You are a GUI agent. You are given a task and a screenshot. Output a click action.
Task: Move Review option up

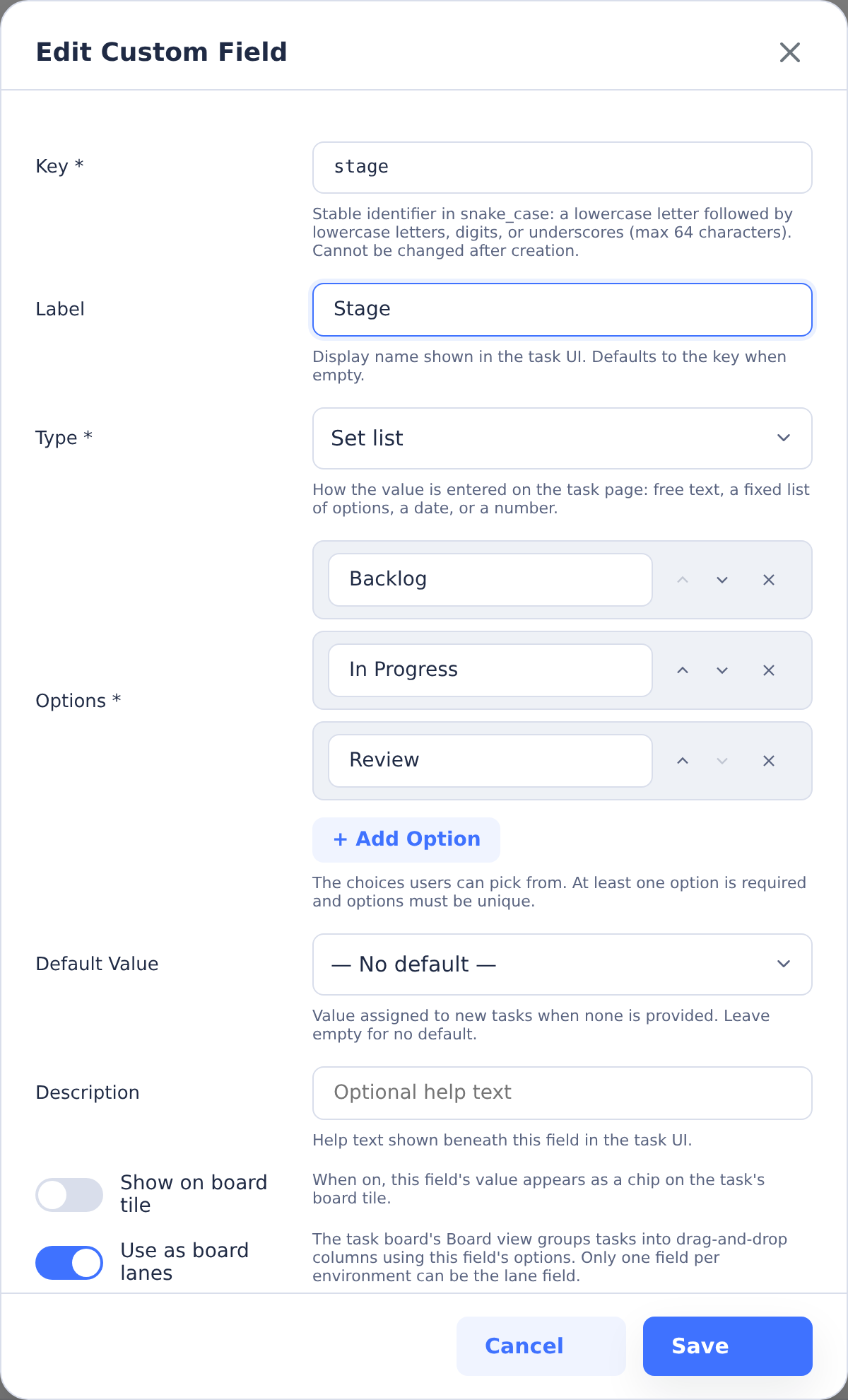point(683,761)
